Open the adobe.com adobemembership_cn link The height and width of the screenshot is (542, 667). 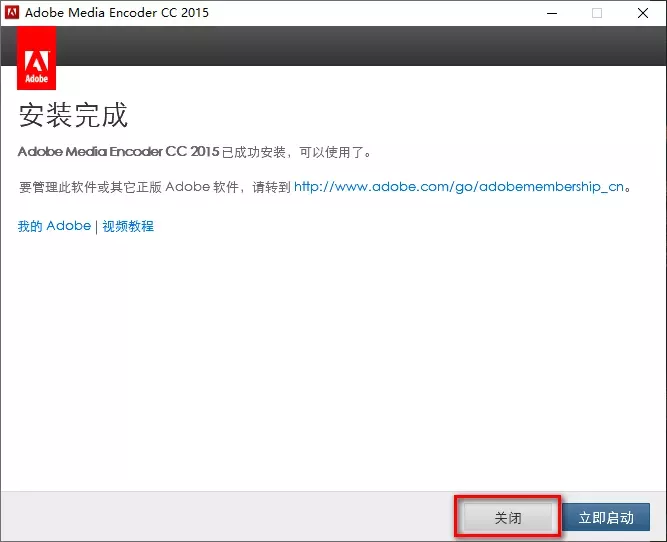[462, 187]
